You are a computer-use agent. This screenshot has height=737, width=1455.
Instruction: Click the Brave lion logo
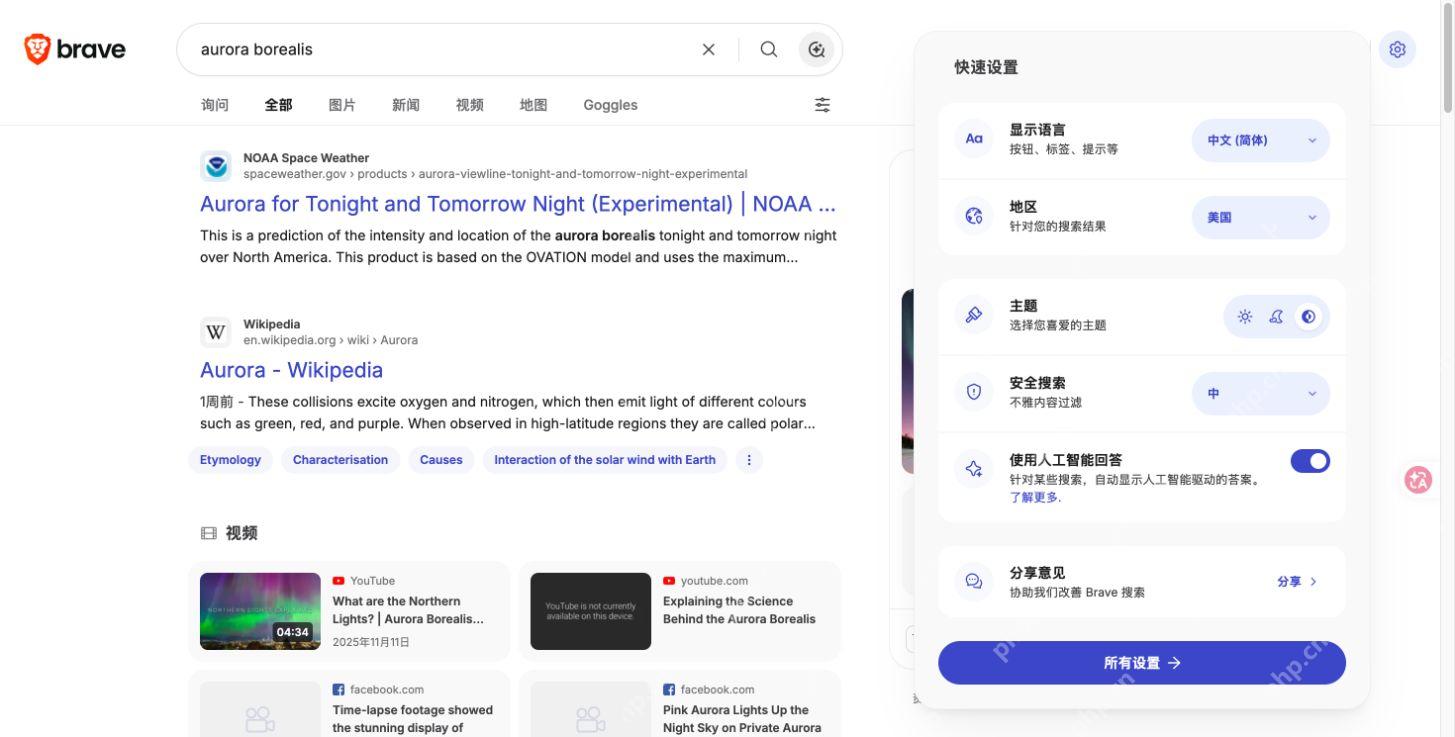tap(37, 49)
